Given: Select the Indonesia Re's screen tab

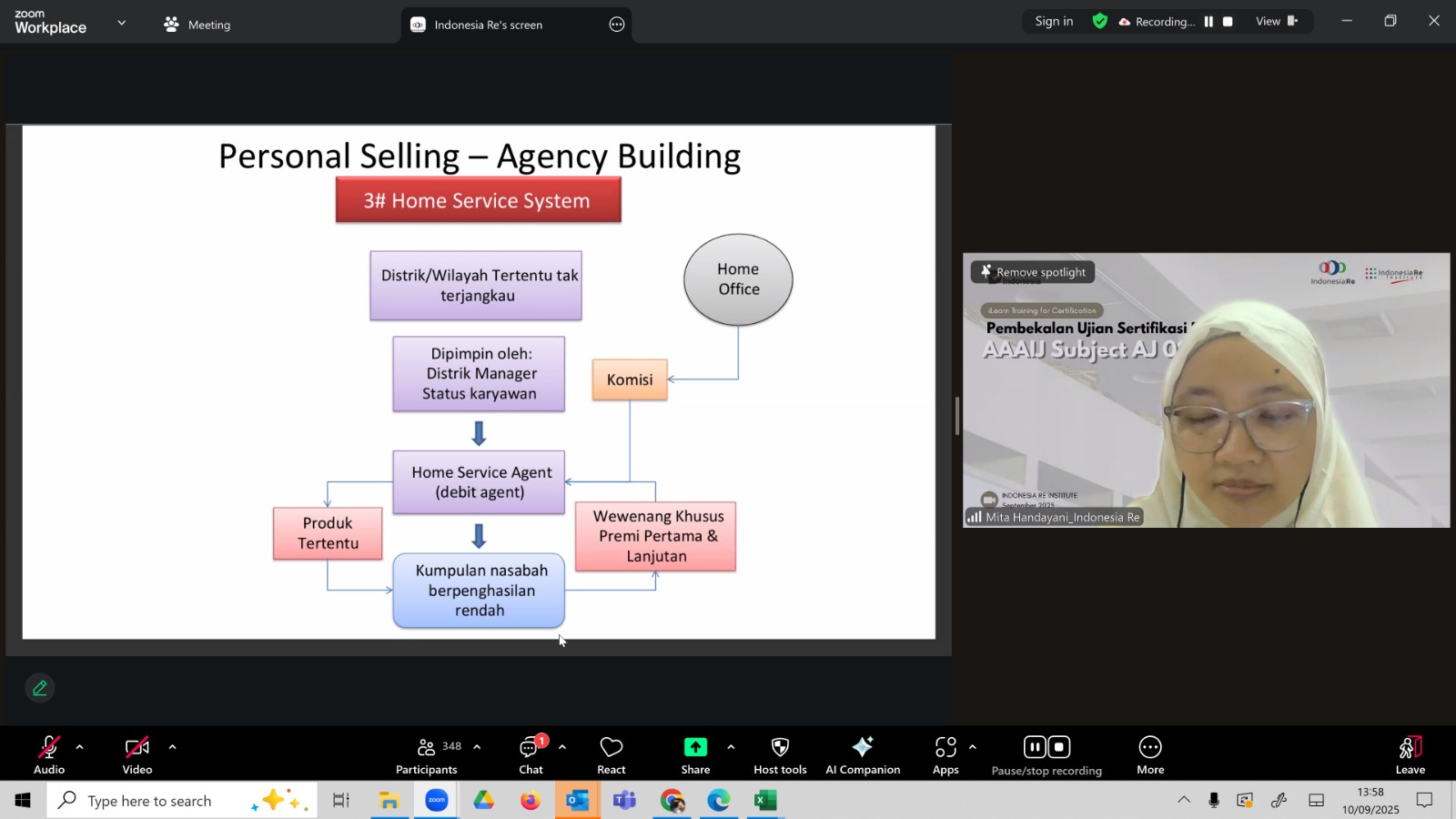Looking at the screenshot, I should (x=488, y=25).
